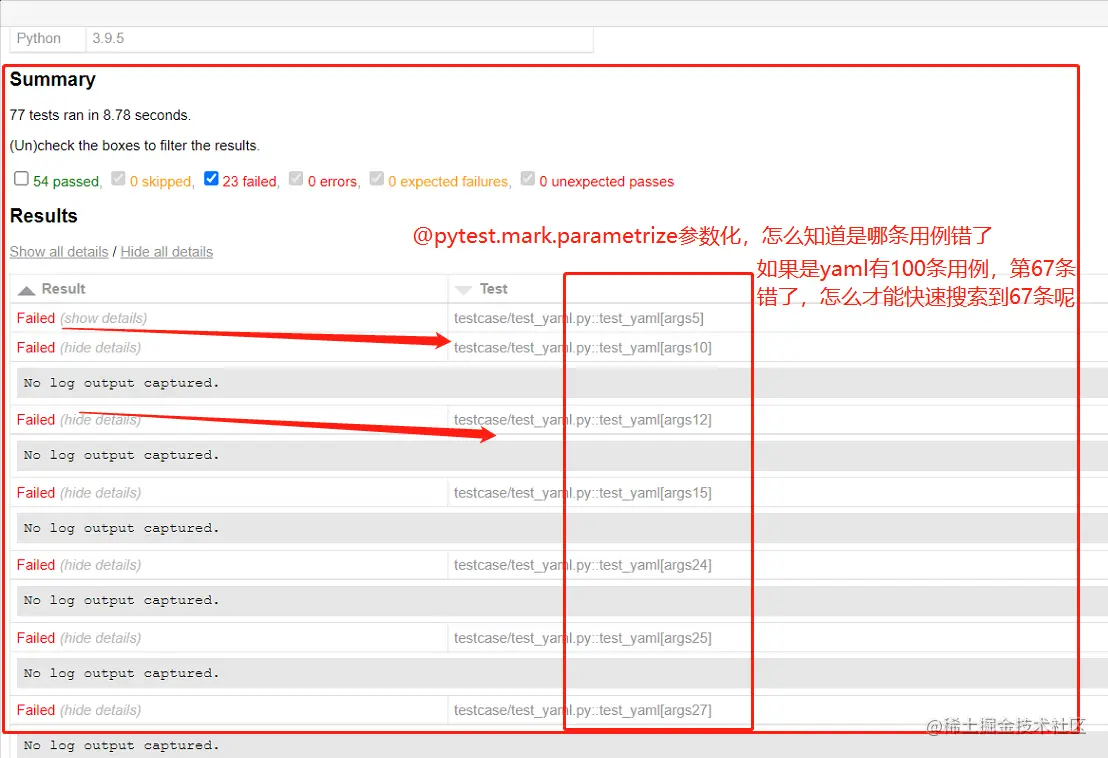The width and height of the screenshot is (1108, 758).
Task: Click the Python version value 3.9.5
Action: tap(108, 38)
